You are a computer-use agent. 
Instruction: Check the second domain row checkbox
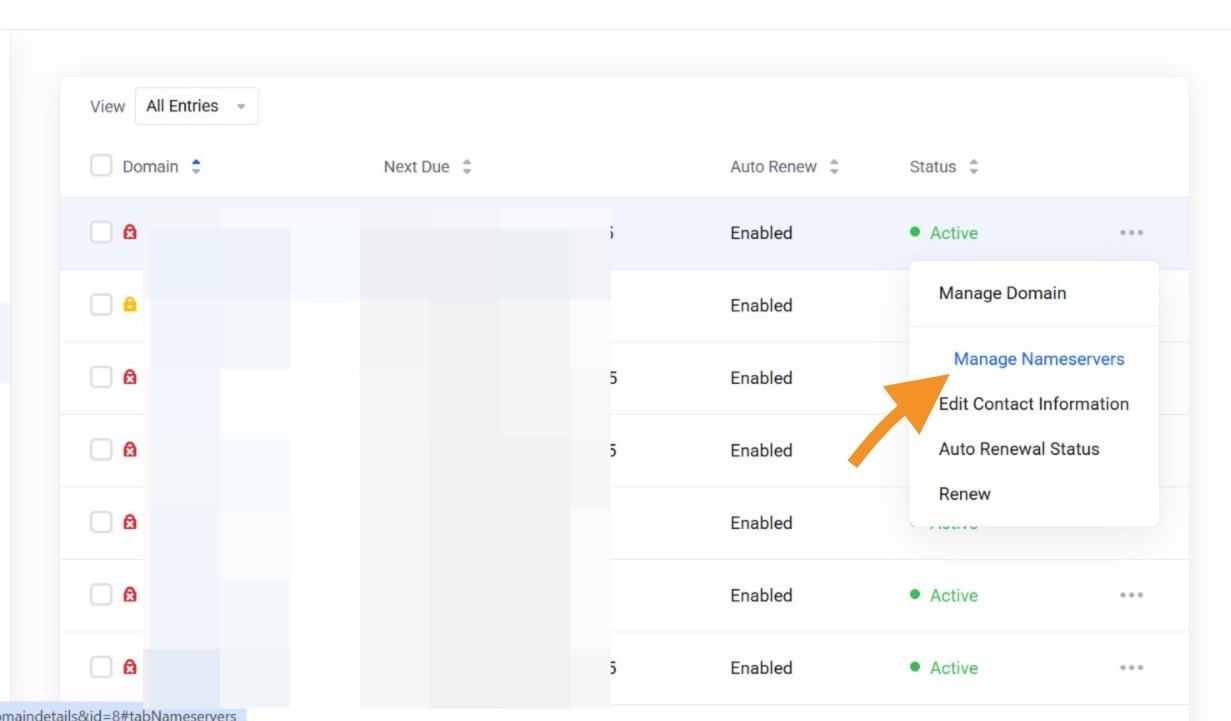click(101, 305)
